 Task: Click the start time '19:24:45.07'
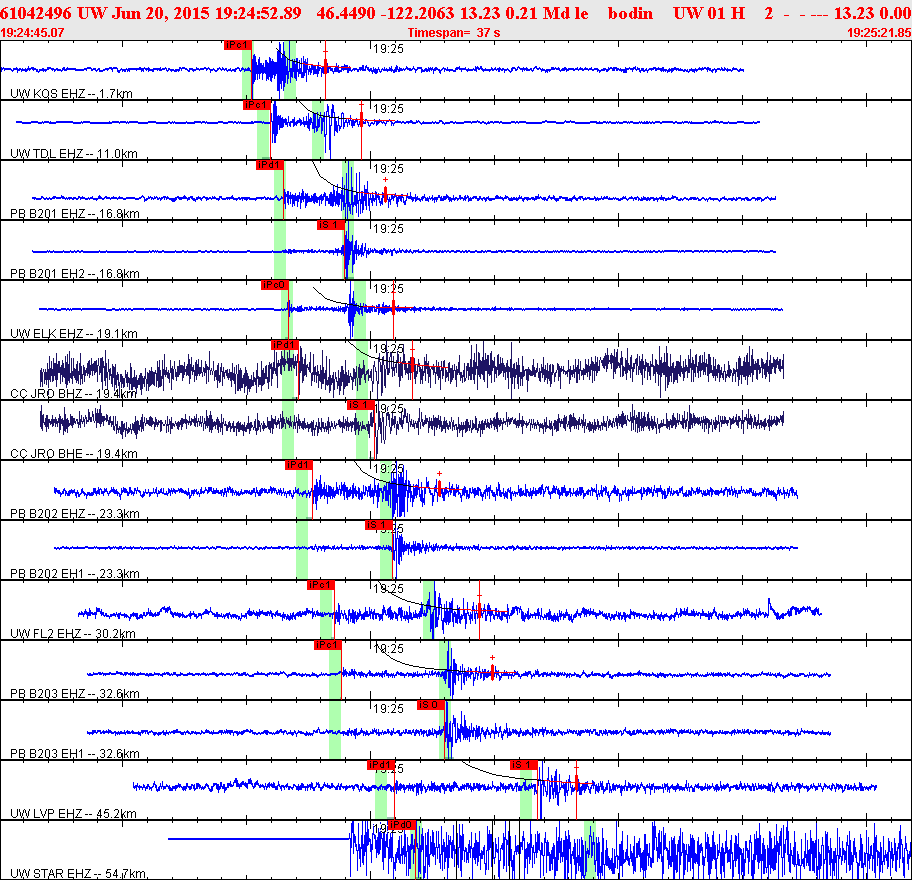(32, 33)
